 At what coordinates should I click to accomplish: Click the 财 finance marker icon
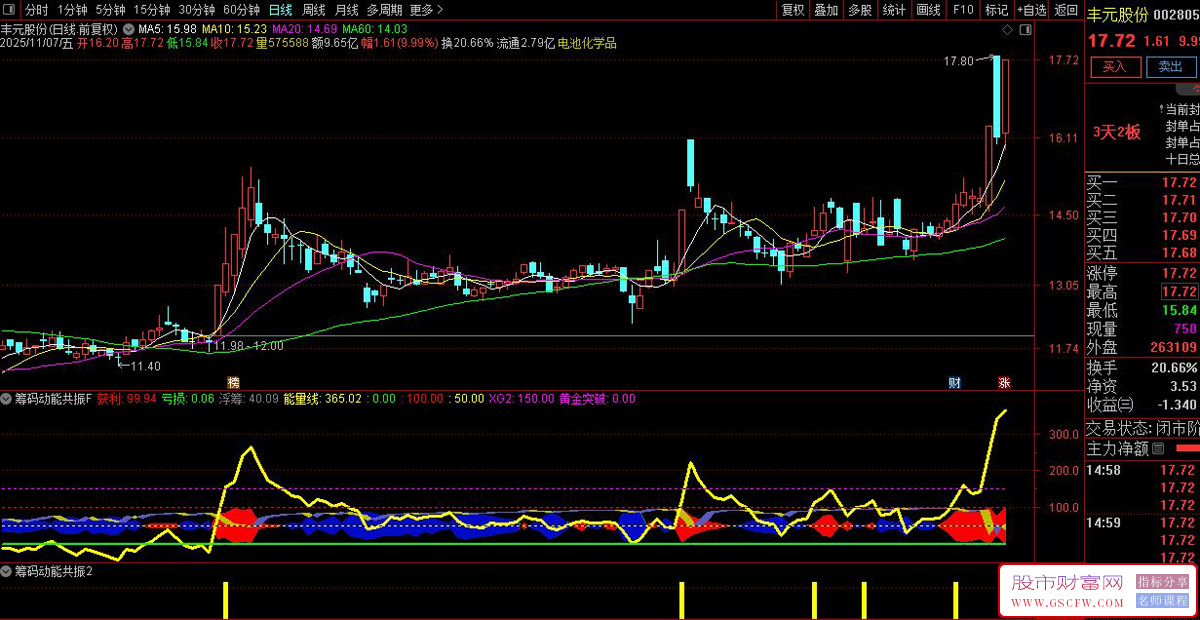pyautogui.click(x=955, y=382)
